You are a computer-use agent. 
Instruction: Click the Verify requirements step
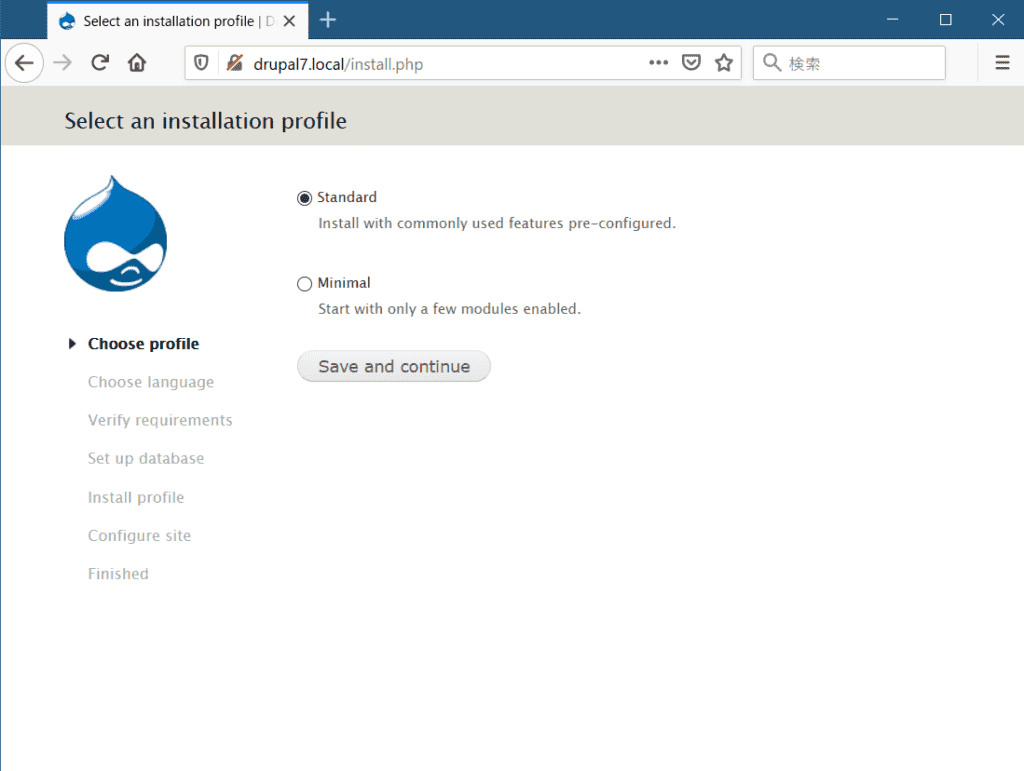(x=160, y=420)
